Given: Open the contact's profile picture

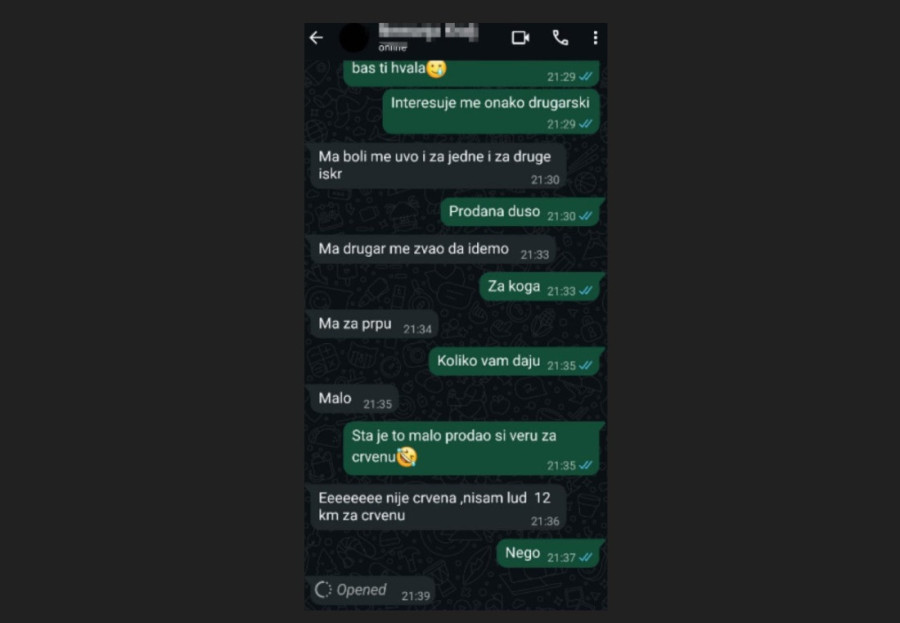Looking at the screenshot, I should 354,38.
